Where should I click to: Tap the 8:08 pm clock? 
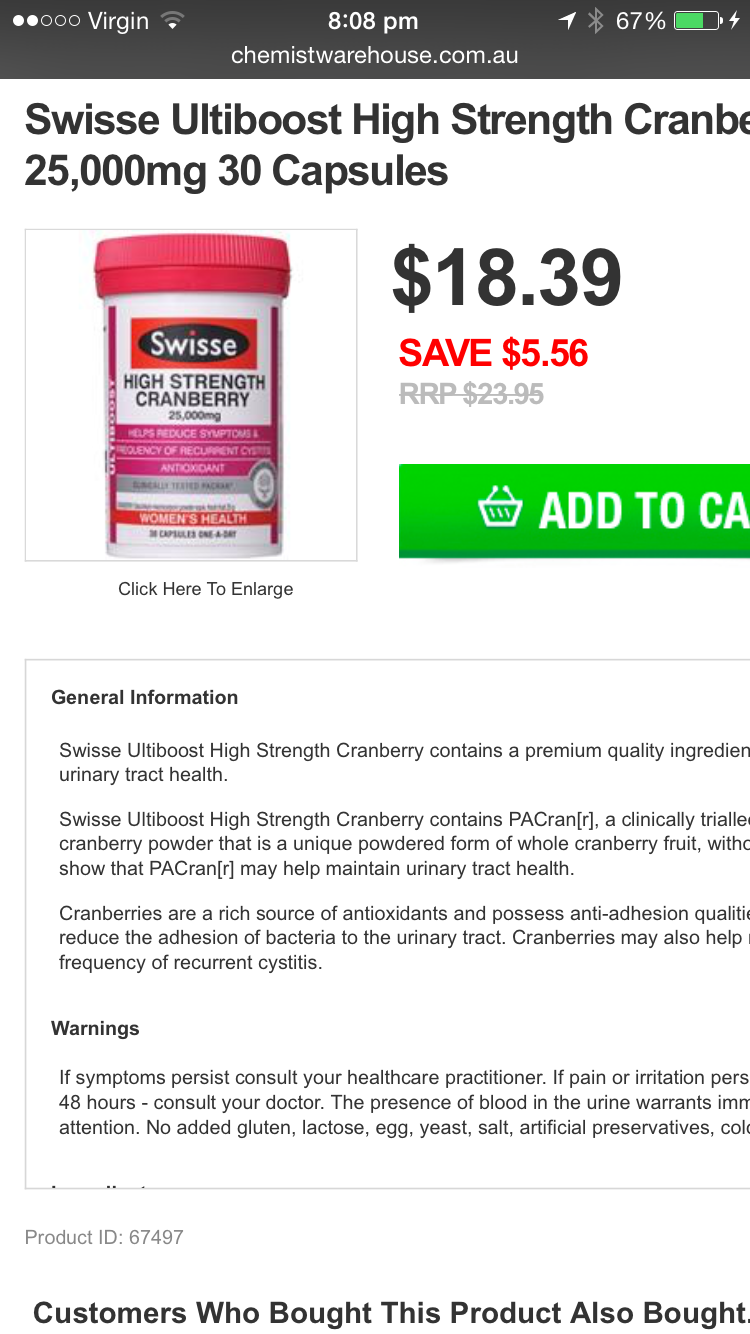(373, 20)
